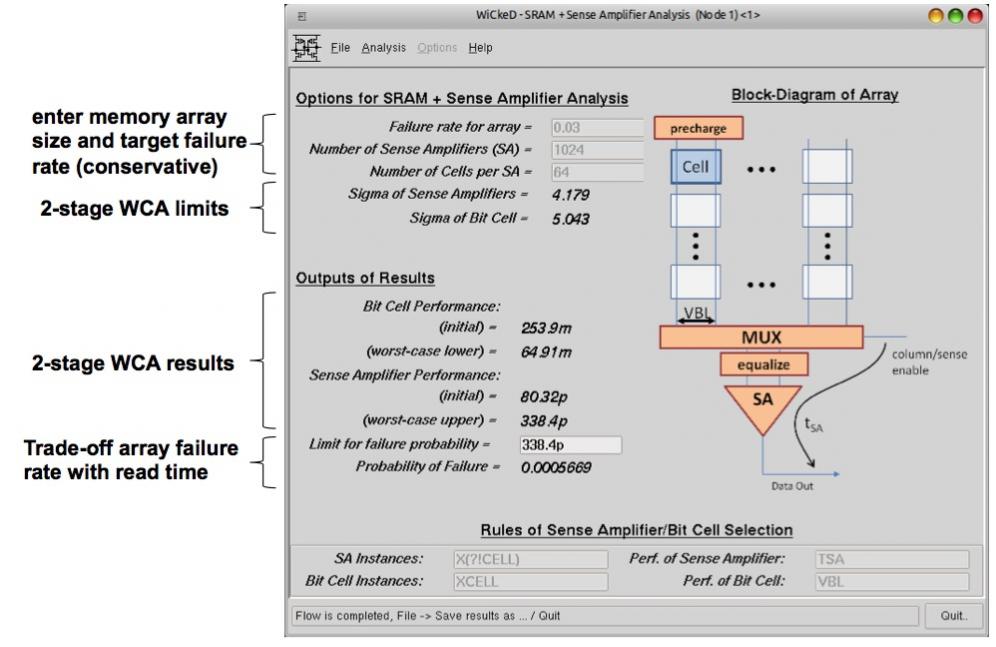Screen dimensions: 996x647
Task: Click the precharge block in diagram
Action: coord(698,128)
